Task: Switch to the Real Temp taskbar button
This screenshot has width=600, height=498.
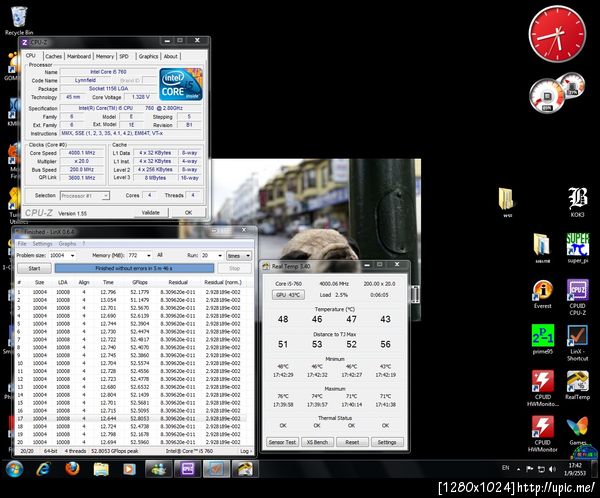Action: click(245, 469)
